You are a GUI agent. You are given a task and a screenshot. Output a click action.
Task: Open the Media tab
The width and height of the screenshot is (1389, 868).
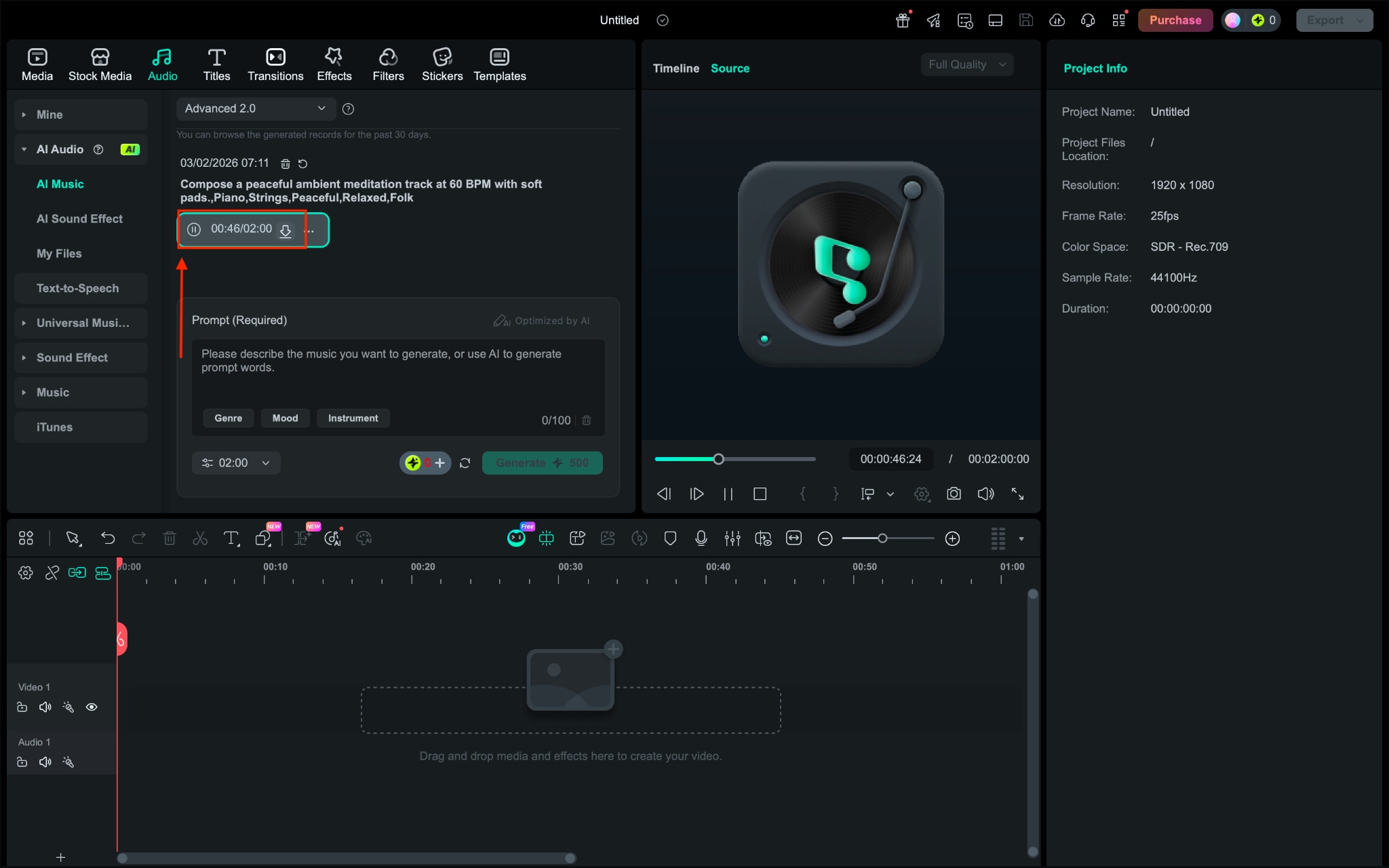pos(37,65)
